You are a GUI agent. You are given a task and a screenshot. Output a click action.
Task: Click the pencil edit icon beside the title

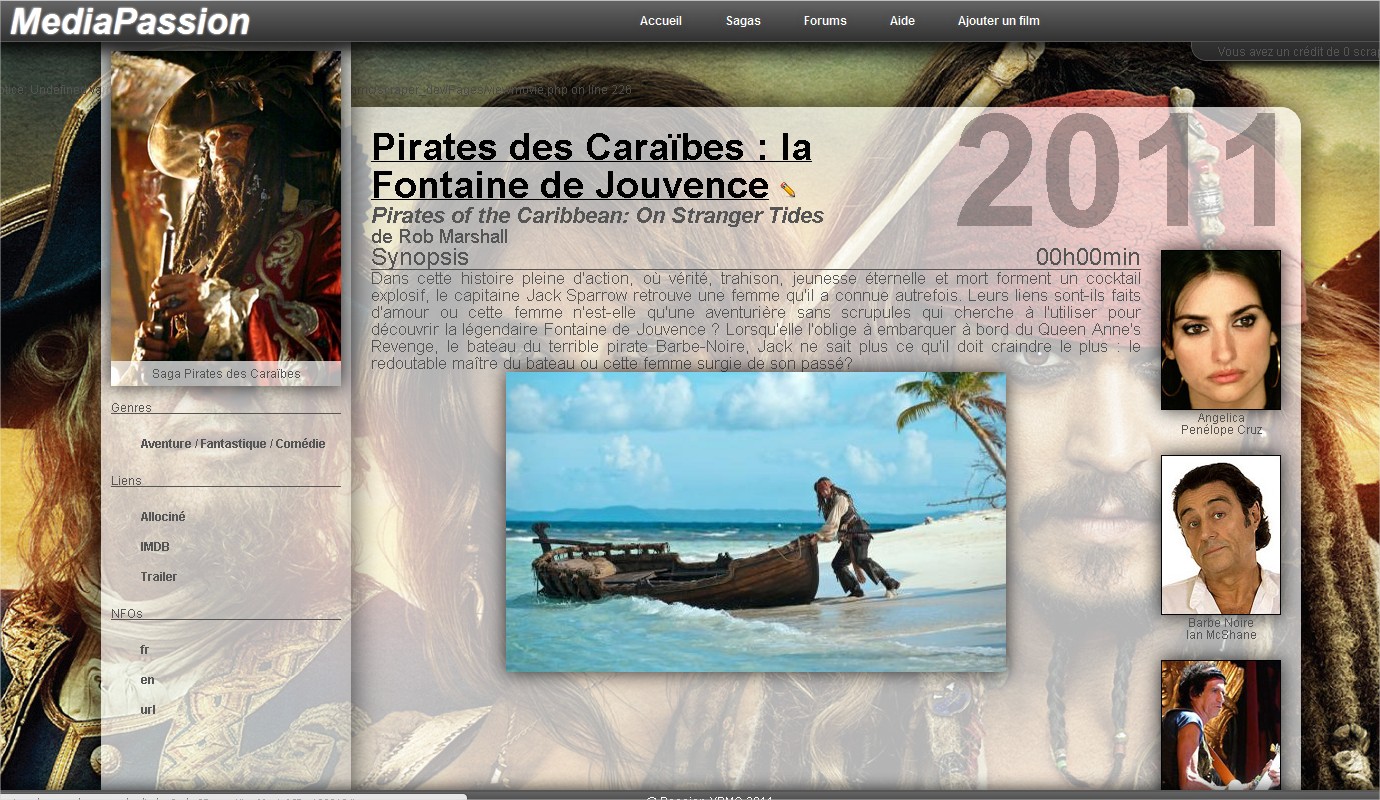click(788, 189)
